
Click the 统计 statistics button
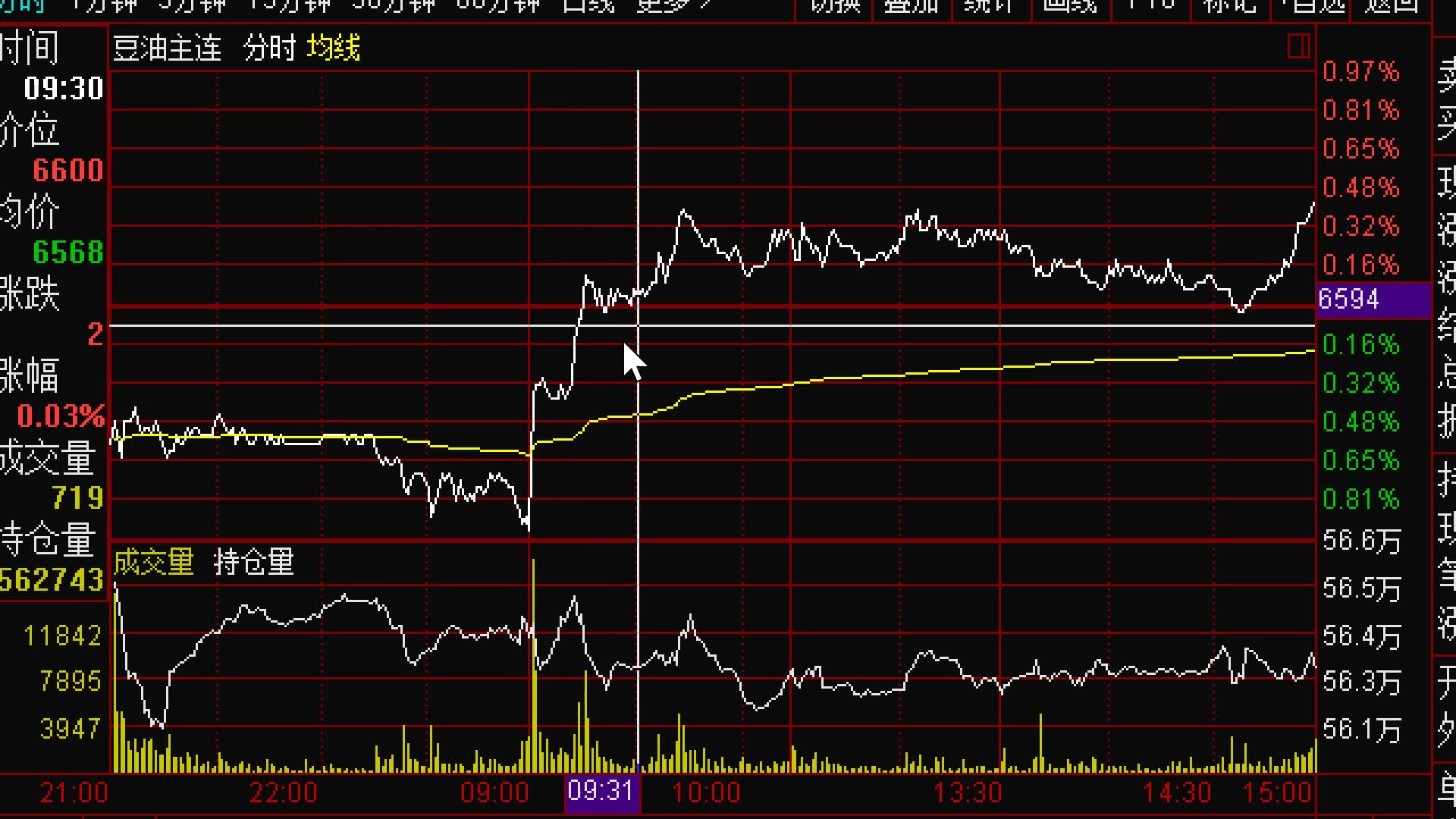coord(989,6)
